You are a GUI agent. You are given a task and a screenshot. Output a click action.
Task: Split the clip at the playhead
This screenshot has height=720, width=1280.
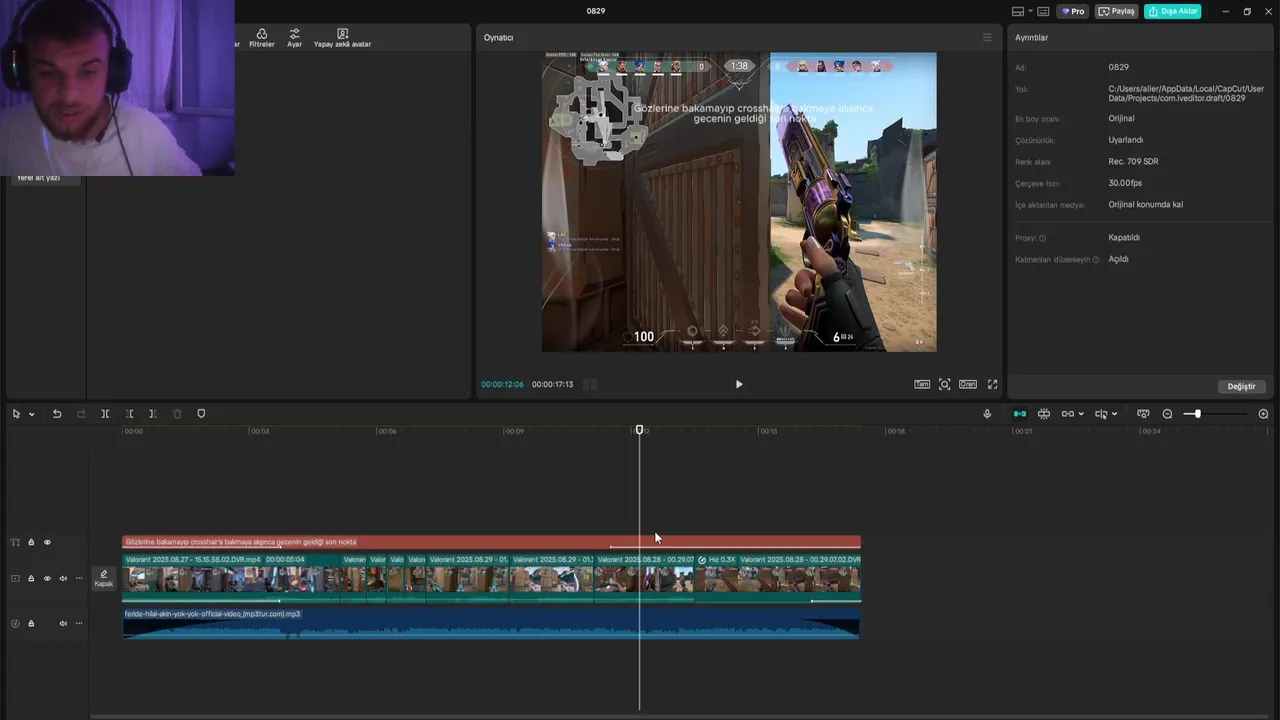pyautogui.click(x=105, y=414)
